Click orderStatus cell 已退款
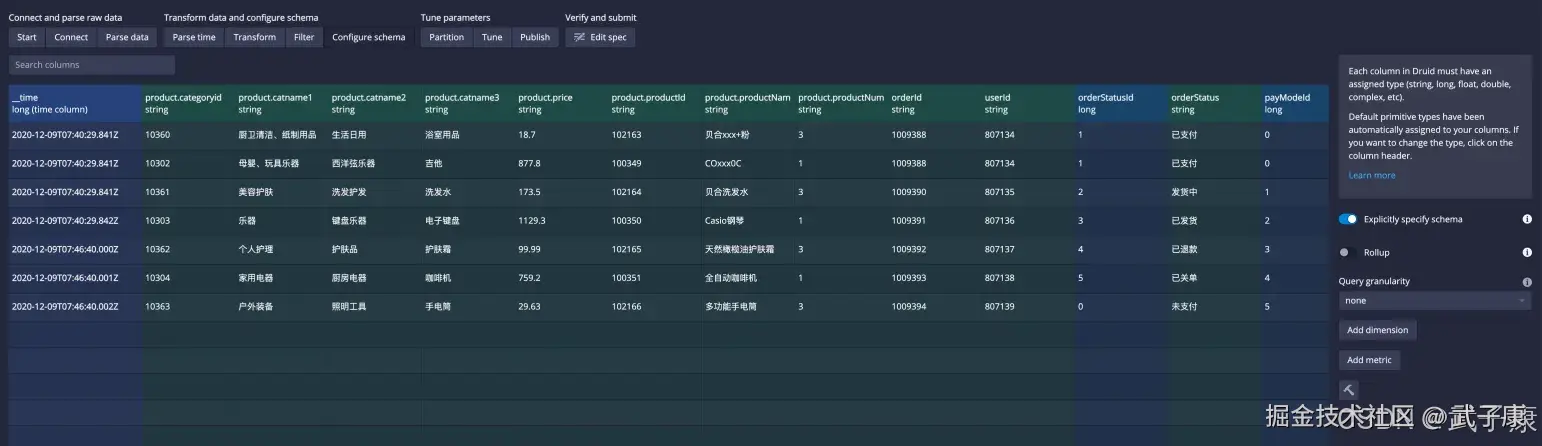This screenshot has width=1542, height=446. pyautogui.click(x=1214, y=249)
